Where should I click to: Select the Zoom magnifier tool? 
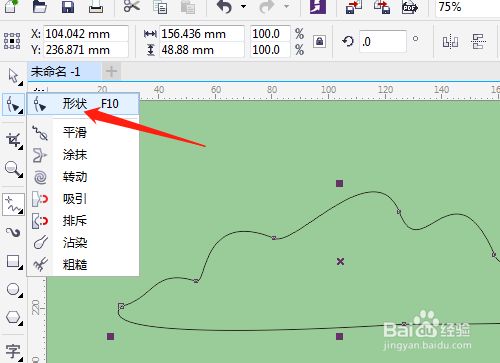click(x=14, y=169)
